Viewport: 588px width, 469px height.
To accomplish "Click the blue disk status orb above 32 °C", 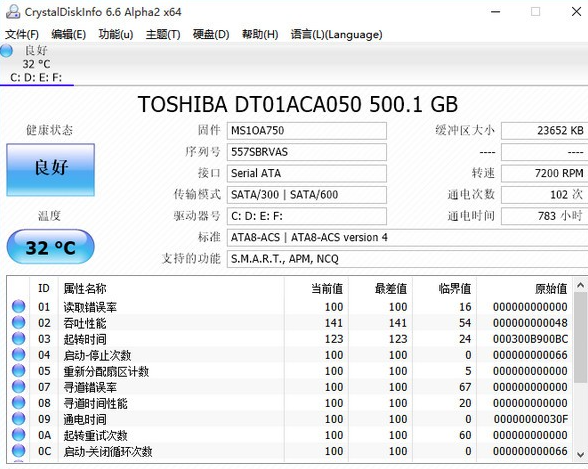I will click(6, 50).
